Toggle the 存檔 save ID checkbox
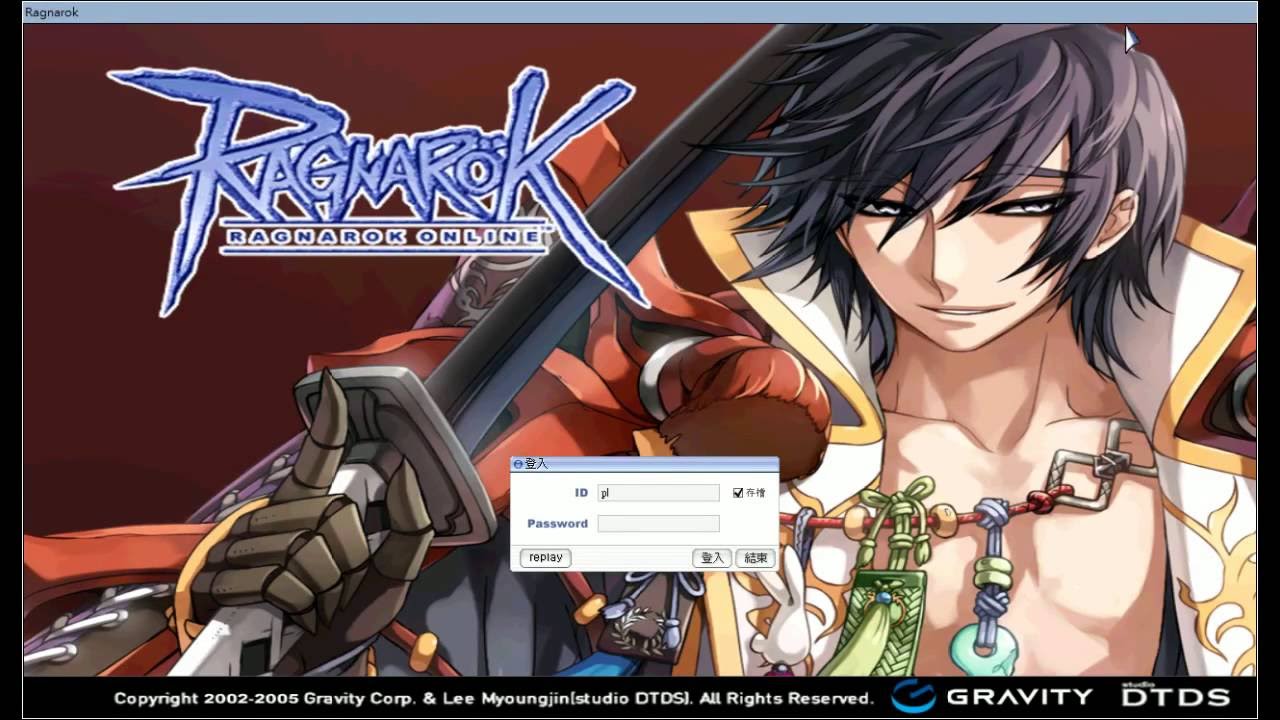1280x720 pixels. [x=738, y=493]
